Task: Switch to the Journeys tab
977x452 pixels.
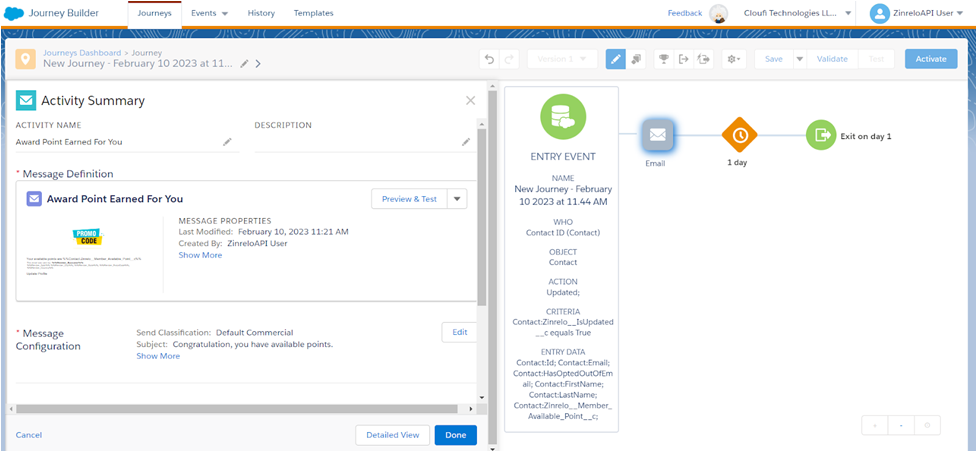Action: pyautogui.click(x=155, y=13)
